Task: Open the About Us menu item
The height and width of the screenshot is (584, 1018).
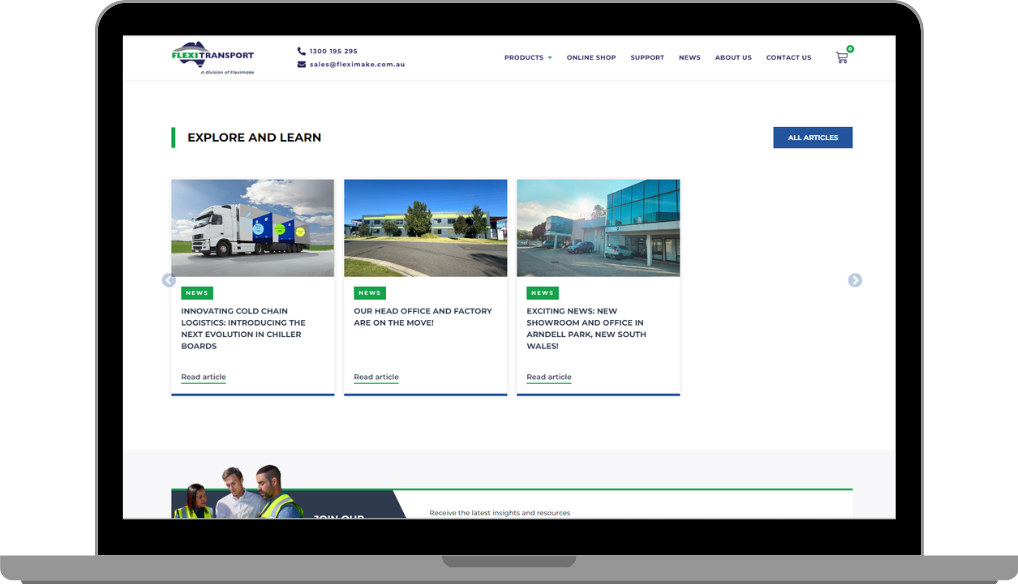Action: (733, 58)
